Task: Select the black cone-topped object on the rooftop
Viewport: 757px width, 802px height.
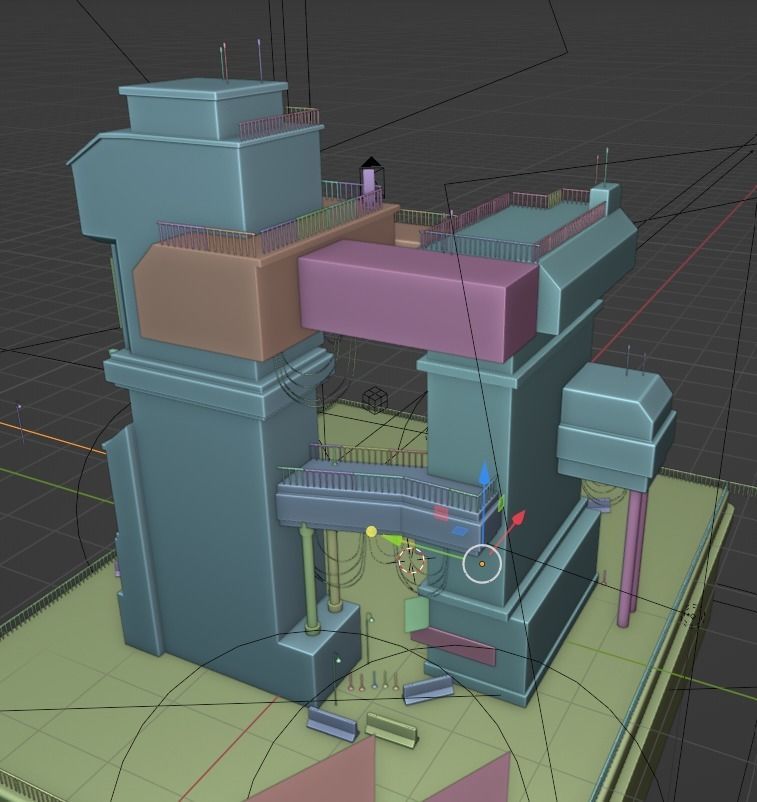Action: (370, 164)
